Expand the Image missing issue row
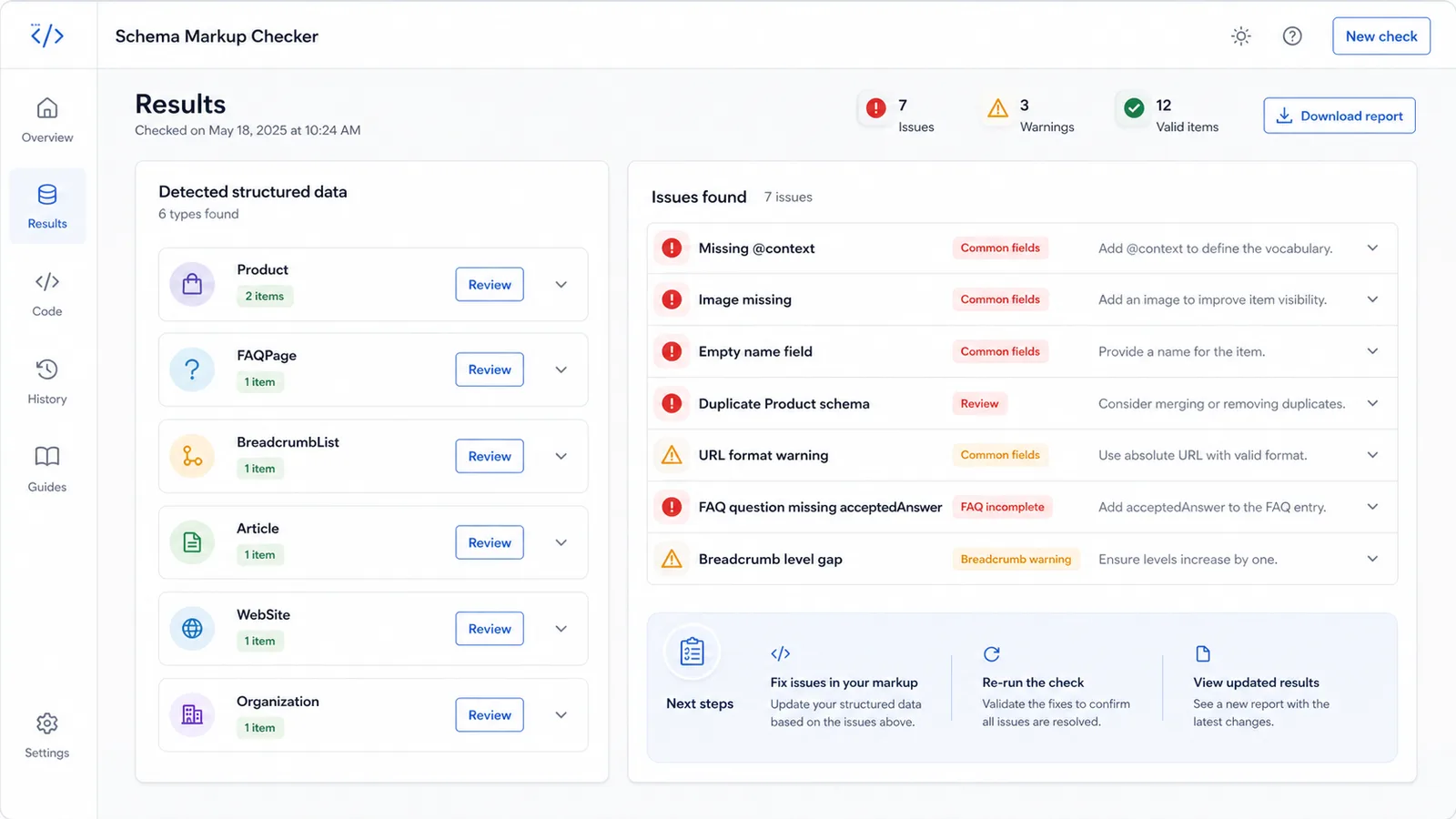This screenshot has width=1456, height=819. click(x=1372, y=299)
